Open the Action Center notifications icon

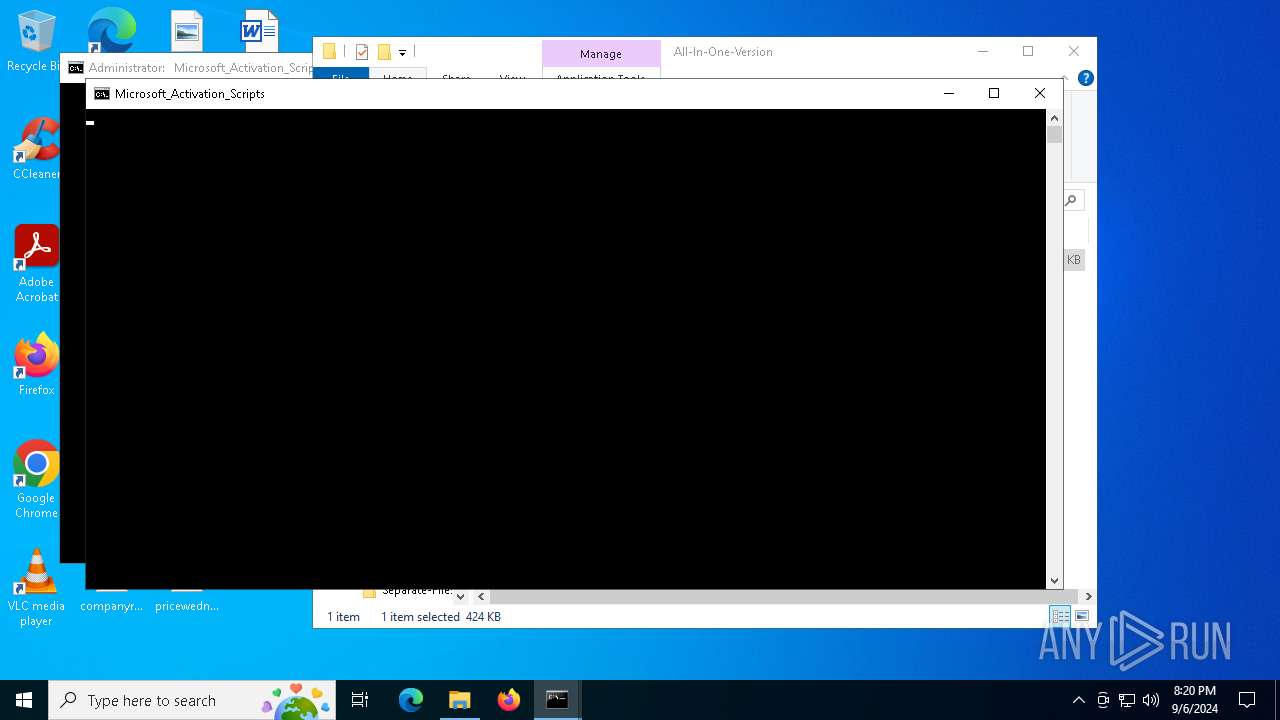(x=1247, y=700)
